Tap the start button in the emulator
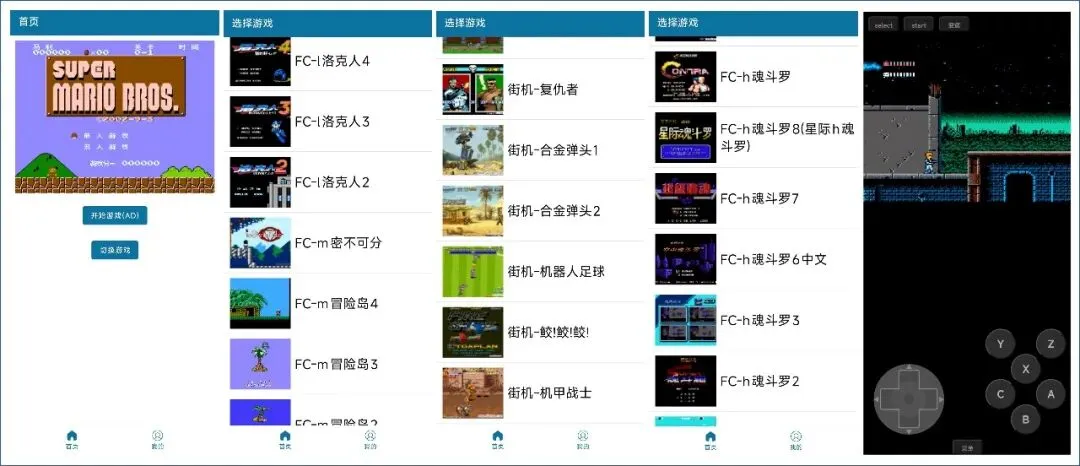This screenshot has height=466, width=1080. [x=919, y=25]
